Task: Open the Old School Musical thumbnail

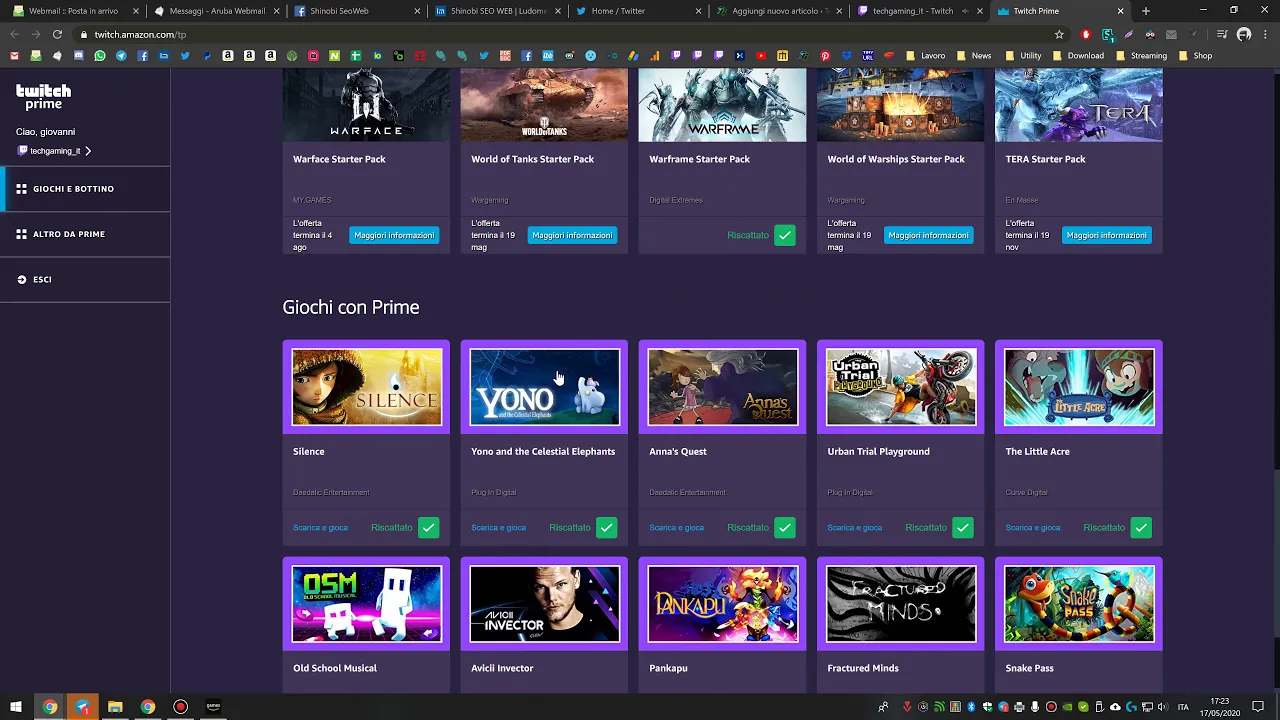Action: 366,604
